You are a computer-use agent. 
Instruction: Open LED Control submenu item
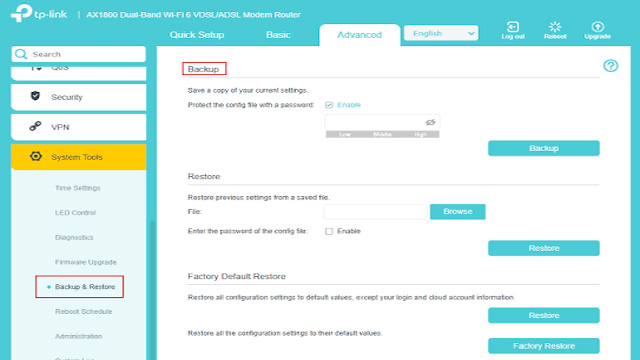[76, 213]
